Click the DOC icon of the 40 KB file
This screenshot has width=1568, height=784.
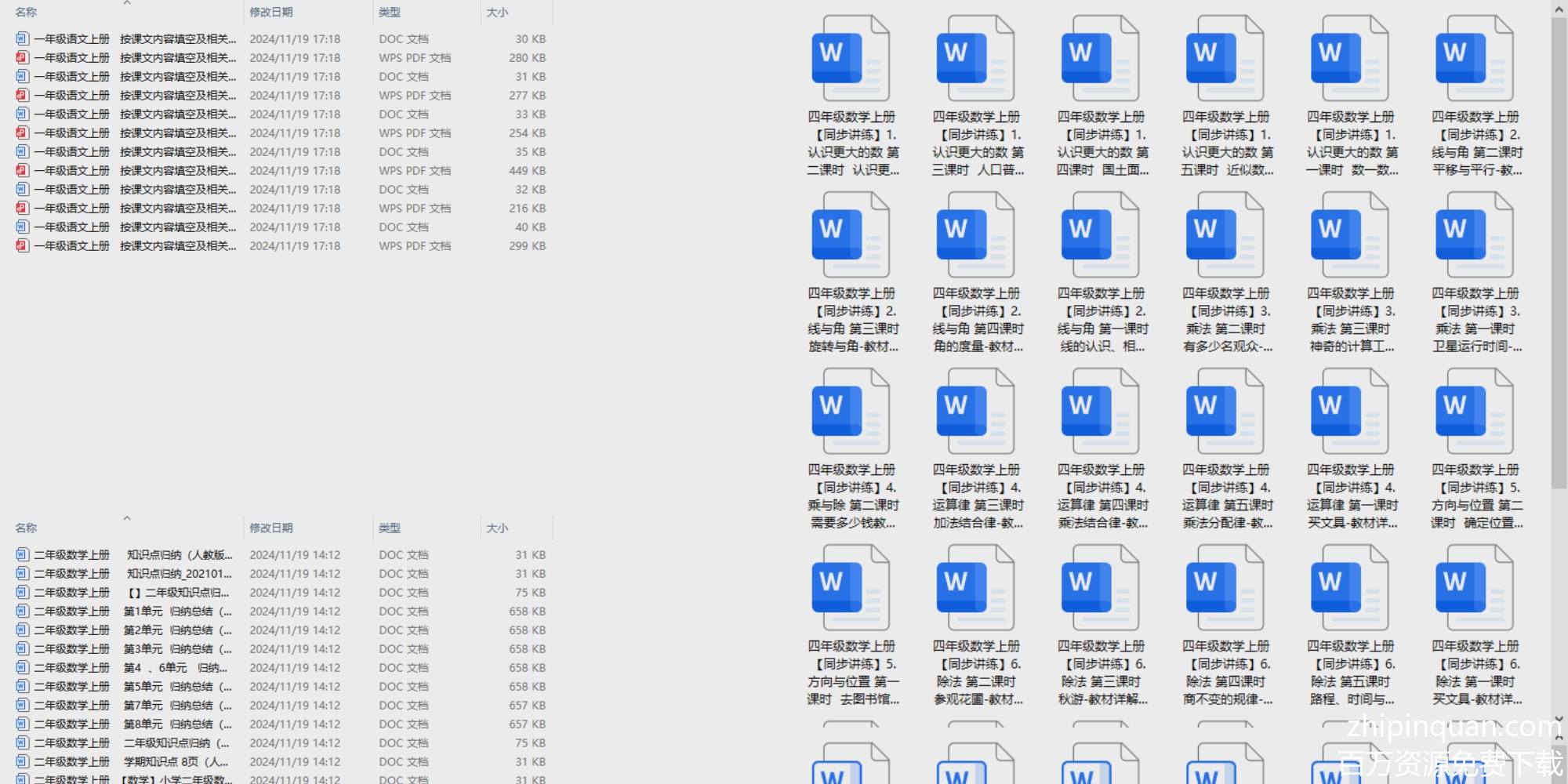22,227
